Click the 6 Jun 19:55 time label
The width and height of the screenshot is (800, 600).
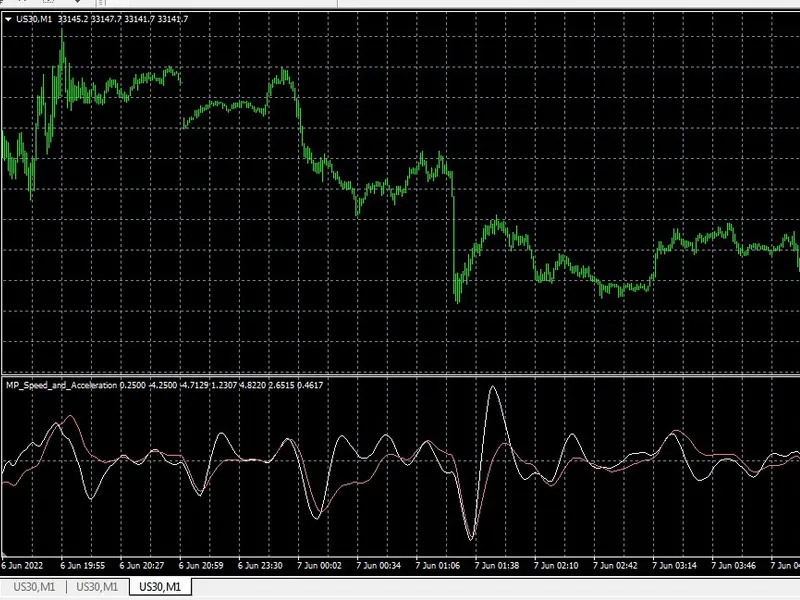(x=82, y=565)
